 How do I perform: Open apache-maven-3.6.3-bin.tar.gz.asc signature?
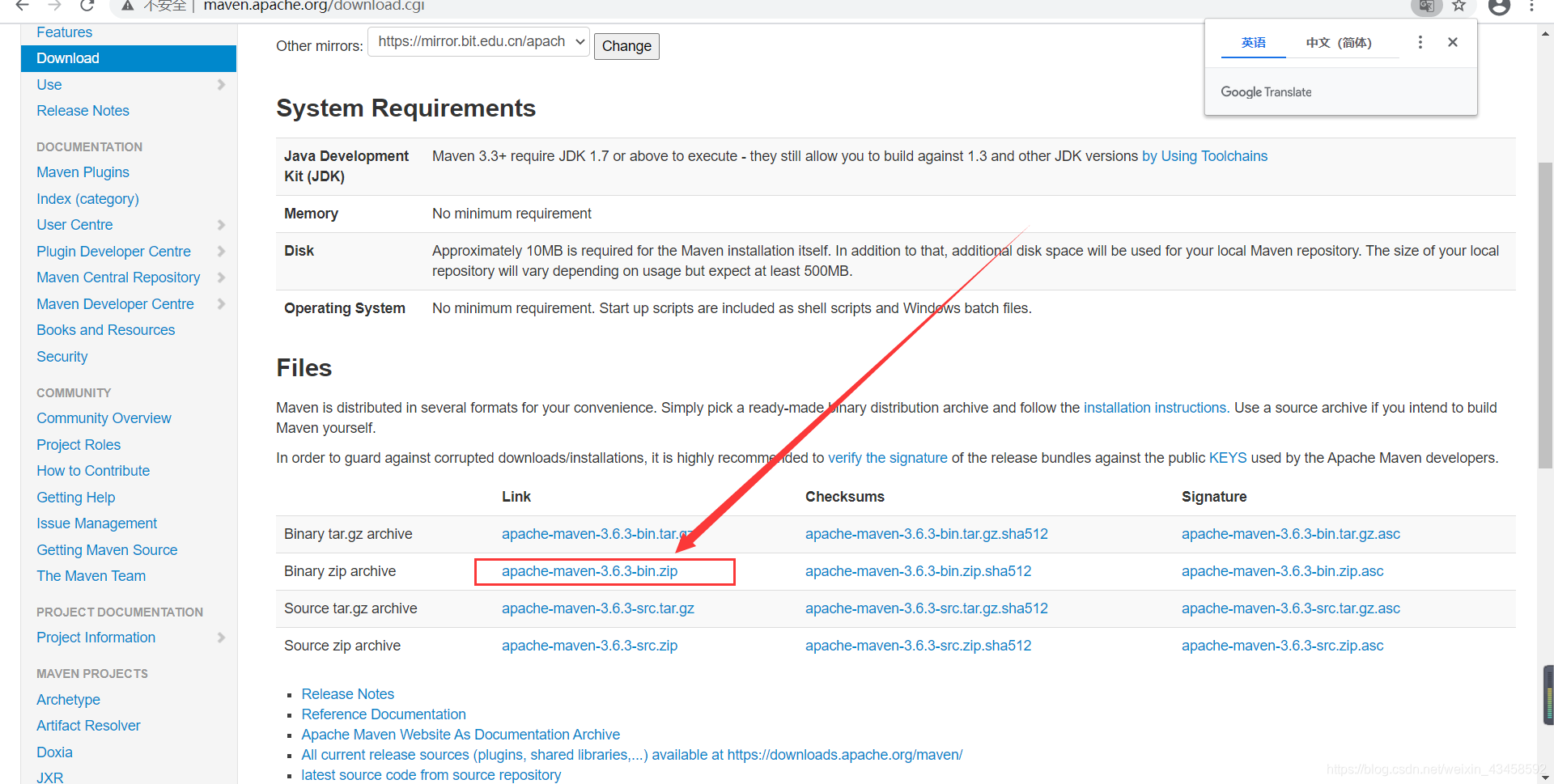[1290, 534]
